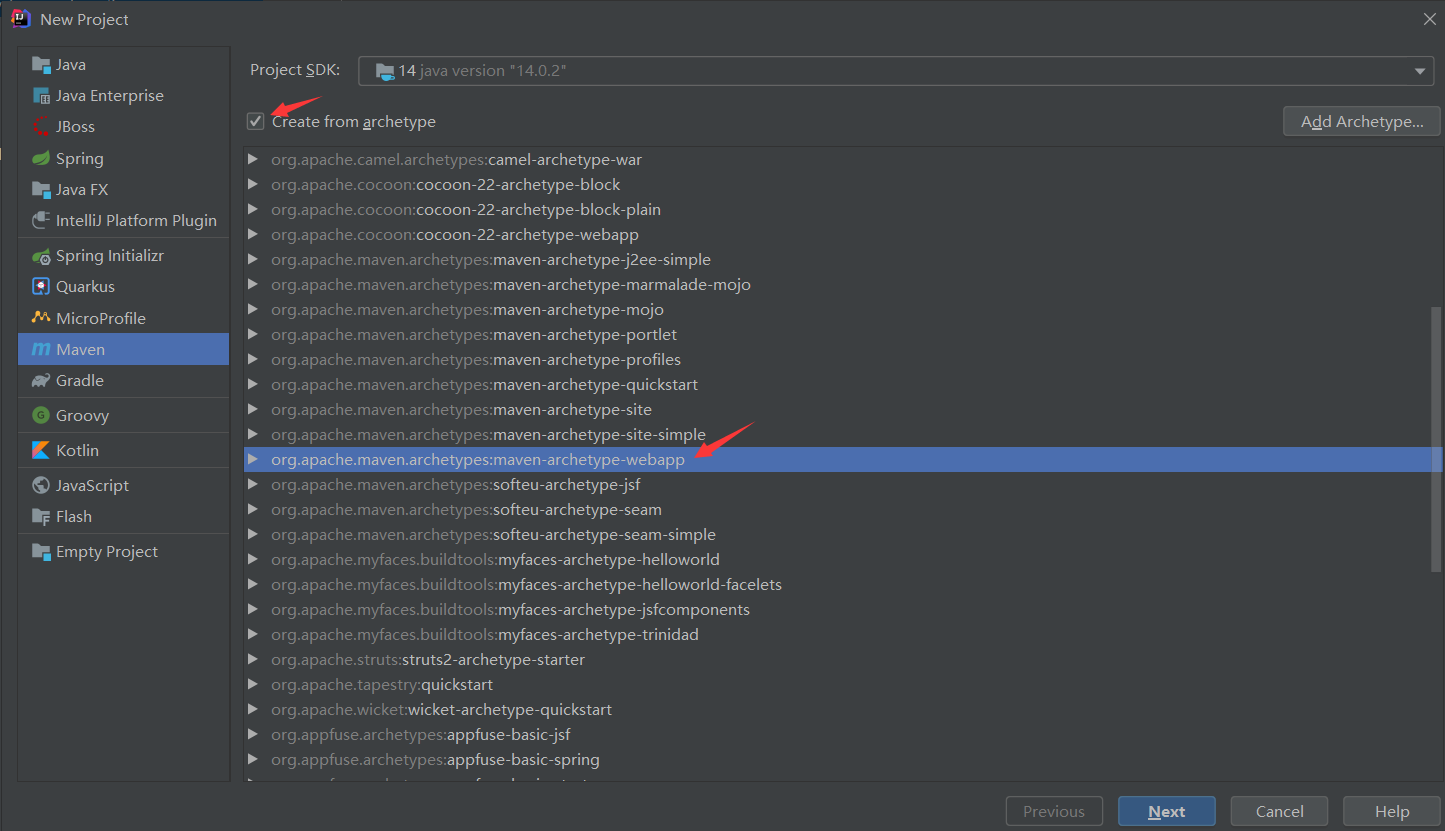Expand the maven-archetype-quickstart entry
This screenshot has height=831, width=1445.
point(253,384)
